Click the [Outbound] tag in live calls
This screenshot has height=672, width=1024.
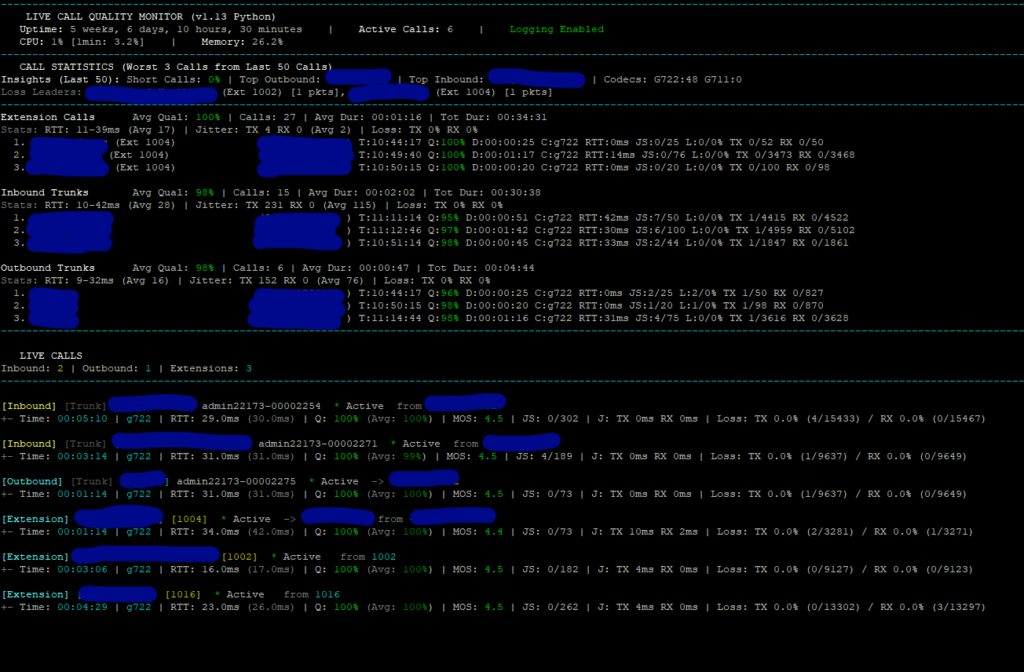[x=30, y=481]
